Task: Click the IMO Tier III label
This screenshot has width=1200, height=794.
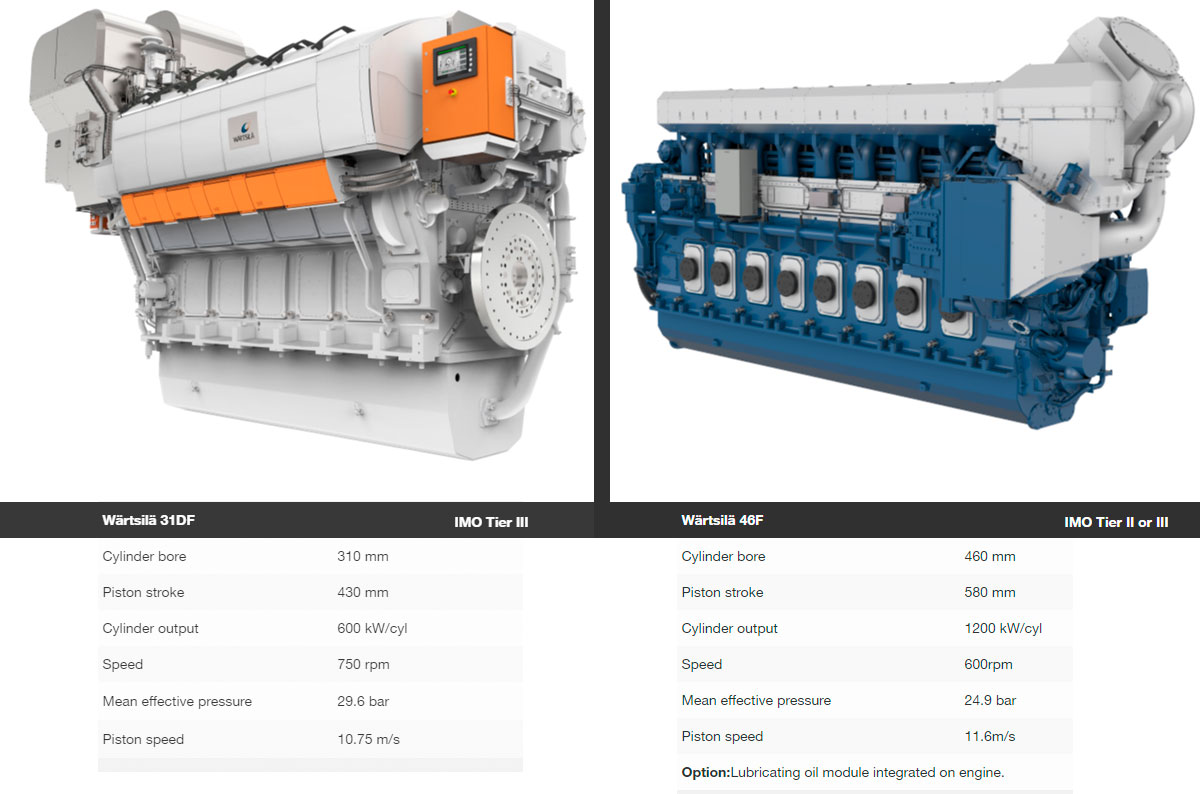Action: point(491,522)
